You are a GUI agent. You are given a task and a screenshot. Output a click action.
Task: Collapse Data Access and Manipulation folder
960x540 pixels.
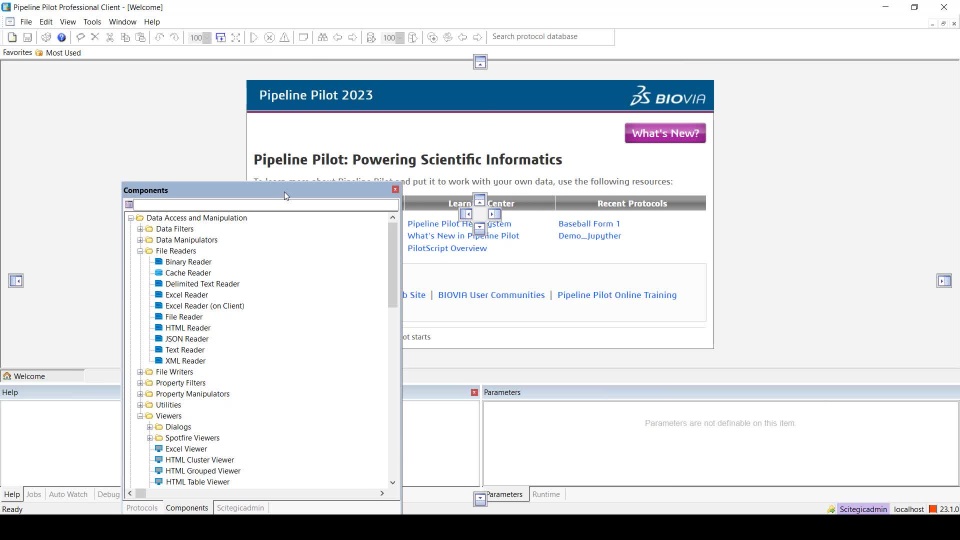pyautogui.click(x=130, y=218)
